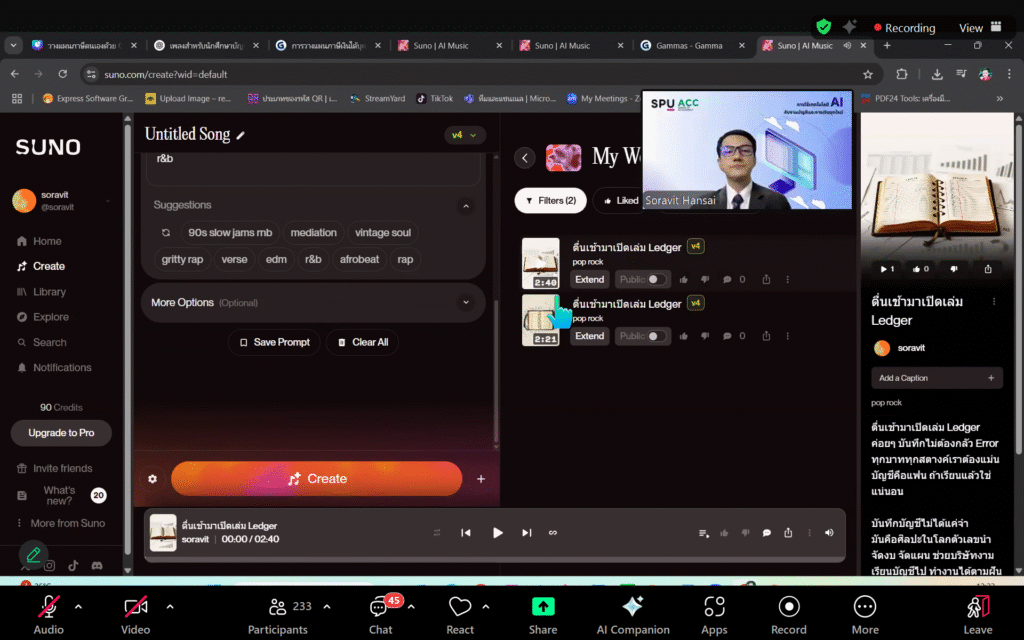Open the caret next to React
The height and width of the screenshot is (640, 1024).
coord(486,607)
